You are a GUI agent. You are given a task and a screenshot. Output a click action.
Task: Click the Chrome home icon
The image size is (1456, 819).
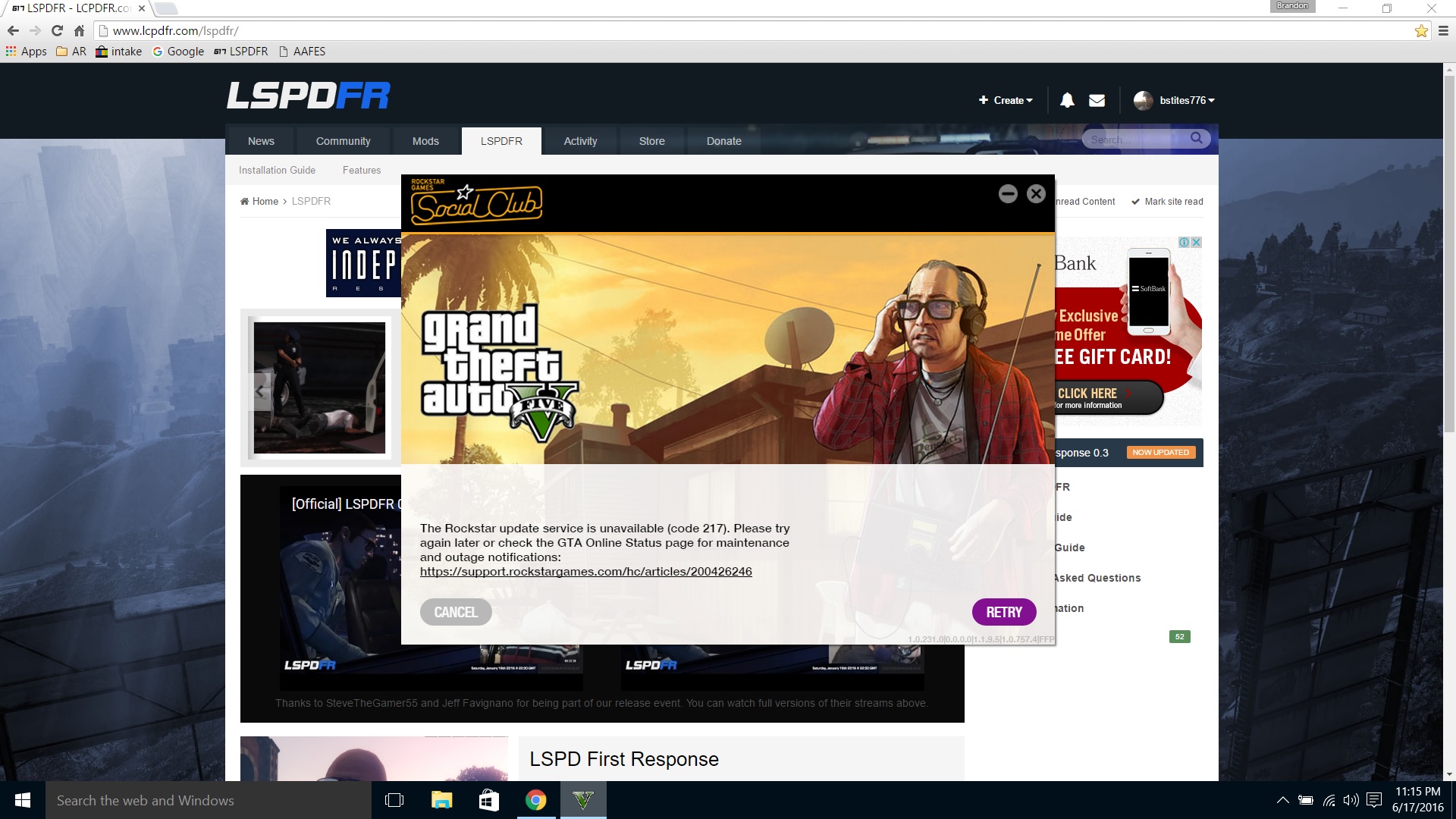coord(79,31)
